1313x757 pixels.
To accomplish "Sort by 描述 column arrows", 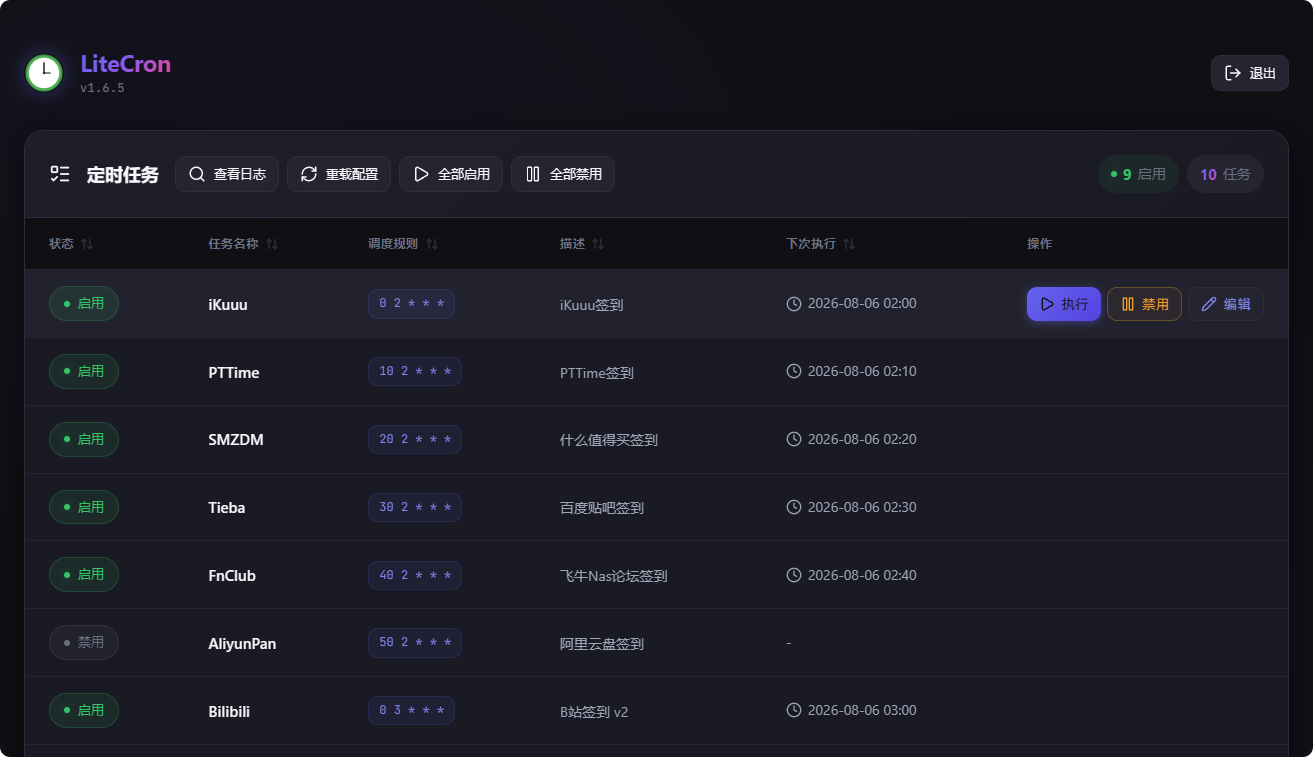I will point(598,244).
